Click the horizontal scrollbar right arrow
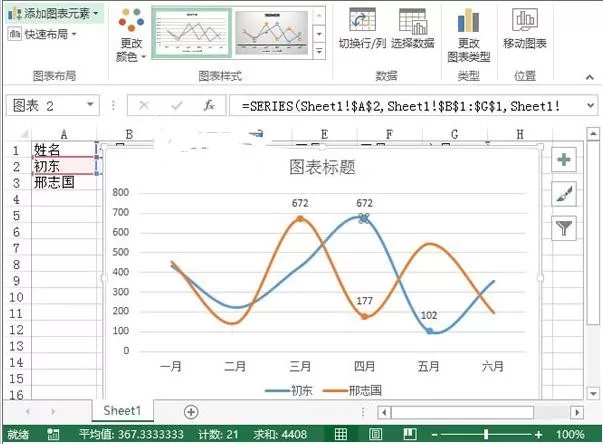603x444 pixels. point(577,412)
